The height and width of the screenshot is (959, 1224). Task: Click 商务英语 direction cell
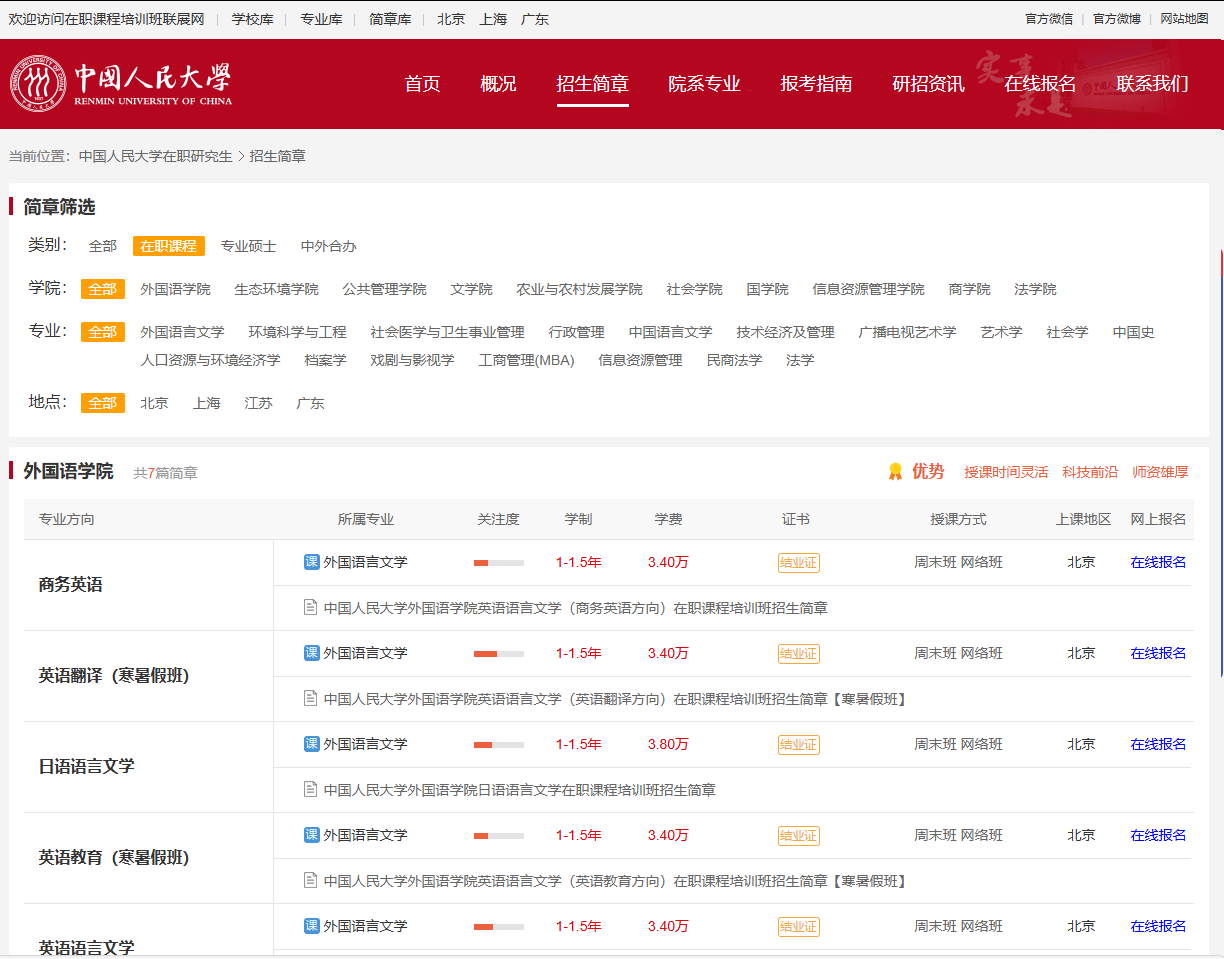click(148, 585)
